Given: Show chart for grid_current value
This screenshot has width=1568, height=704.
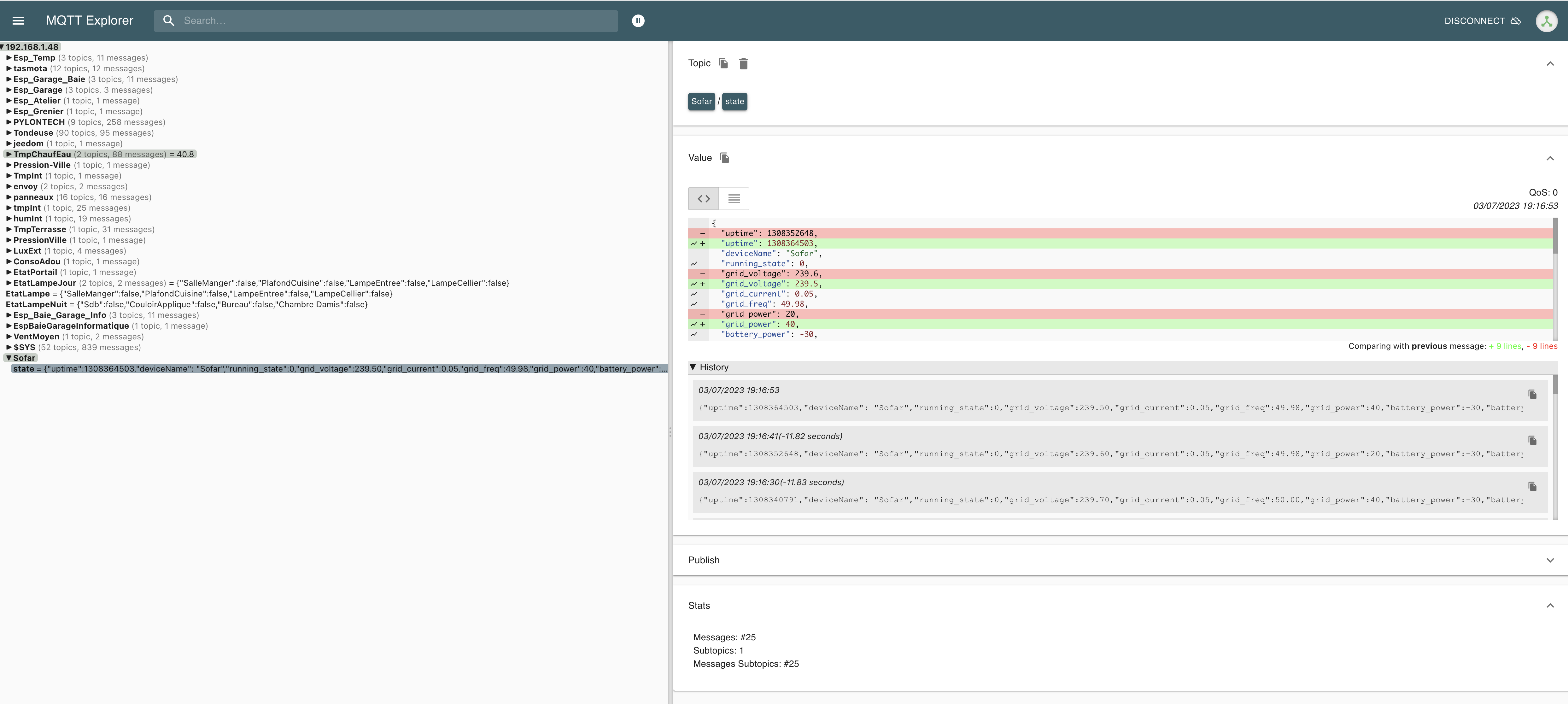Looking at the screenshot, I should click(694, 294).
